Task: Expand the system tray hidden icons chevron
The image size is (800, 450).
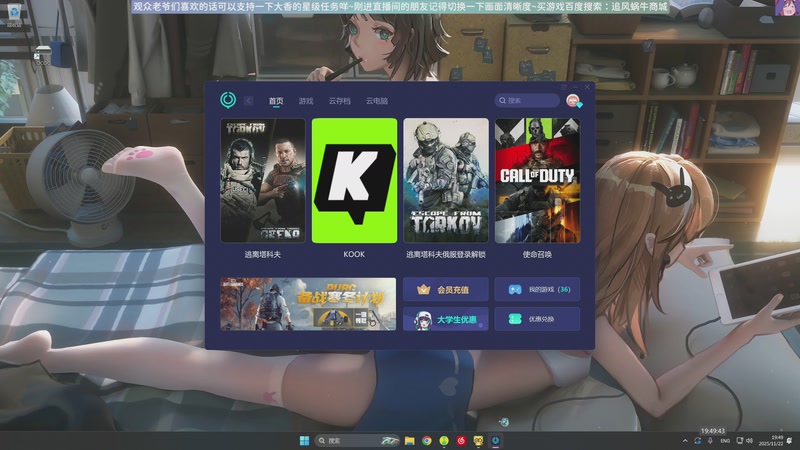Action: (x=685, y=441)
